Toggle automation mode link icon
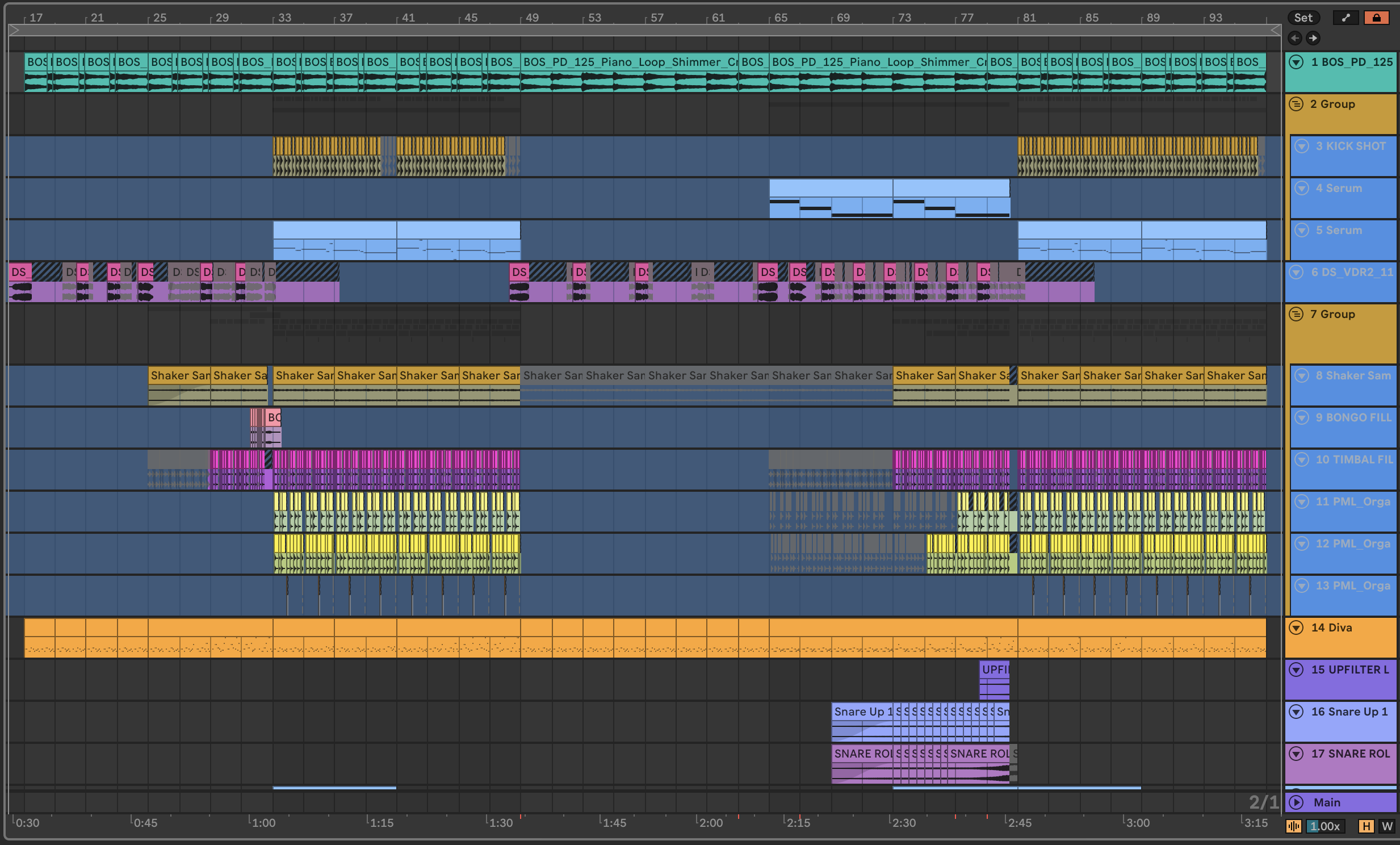This screenshot has width=1400, height=845. click(x=1345, y=18)
